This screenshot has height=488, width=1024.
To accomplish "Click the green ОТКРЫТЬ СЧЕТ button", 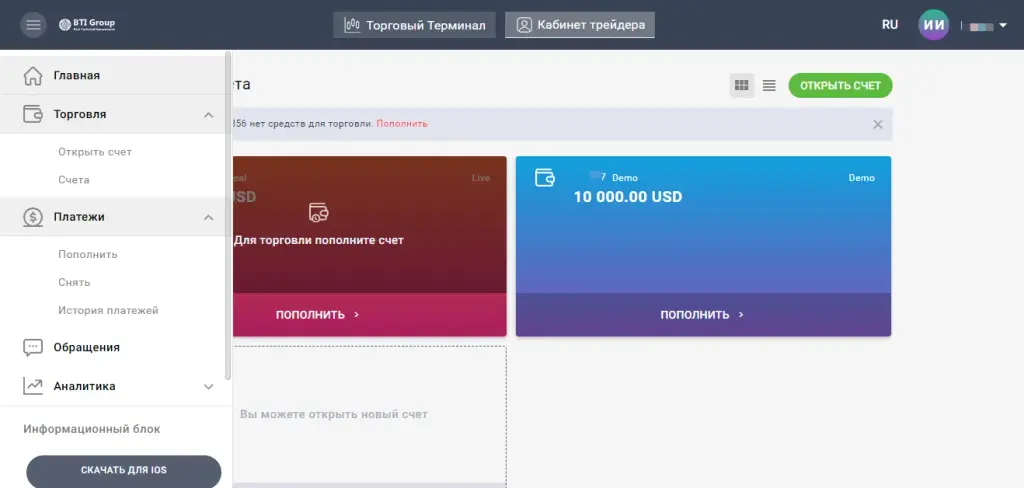I will [840, 86].
